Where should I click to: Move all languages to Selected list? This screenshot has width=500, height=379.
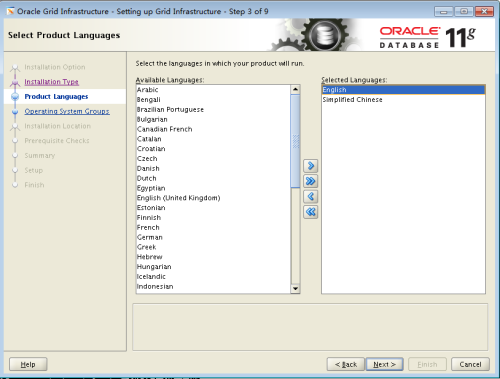[310, 181]
